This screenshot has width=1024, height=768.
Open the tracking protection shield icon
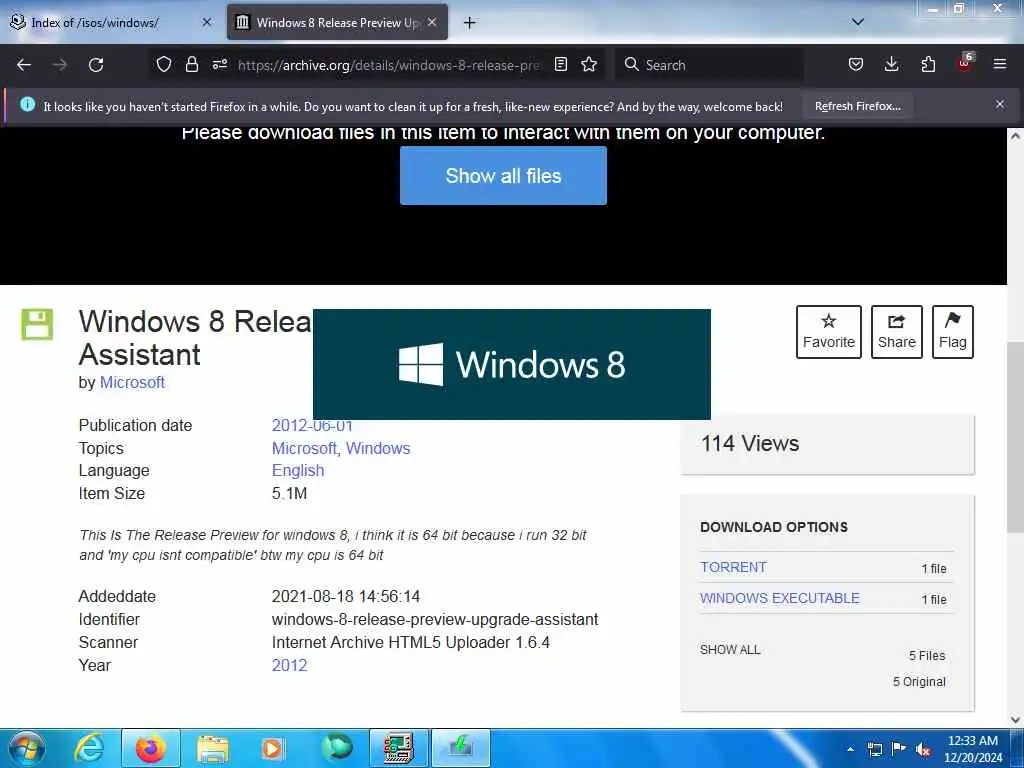(x=164, y=65)
